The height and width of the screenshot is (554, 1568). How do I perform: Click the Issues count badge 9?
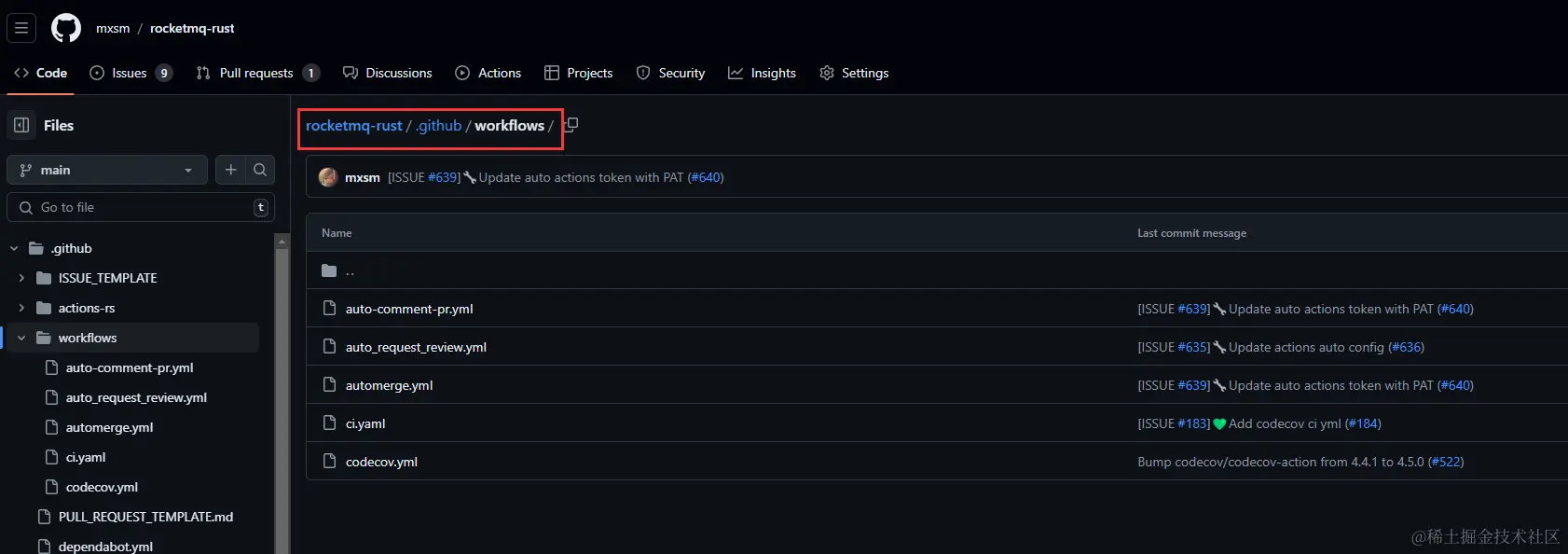(164, 73)
